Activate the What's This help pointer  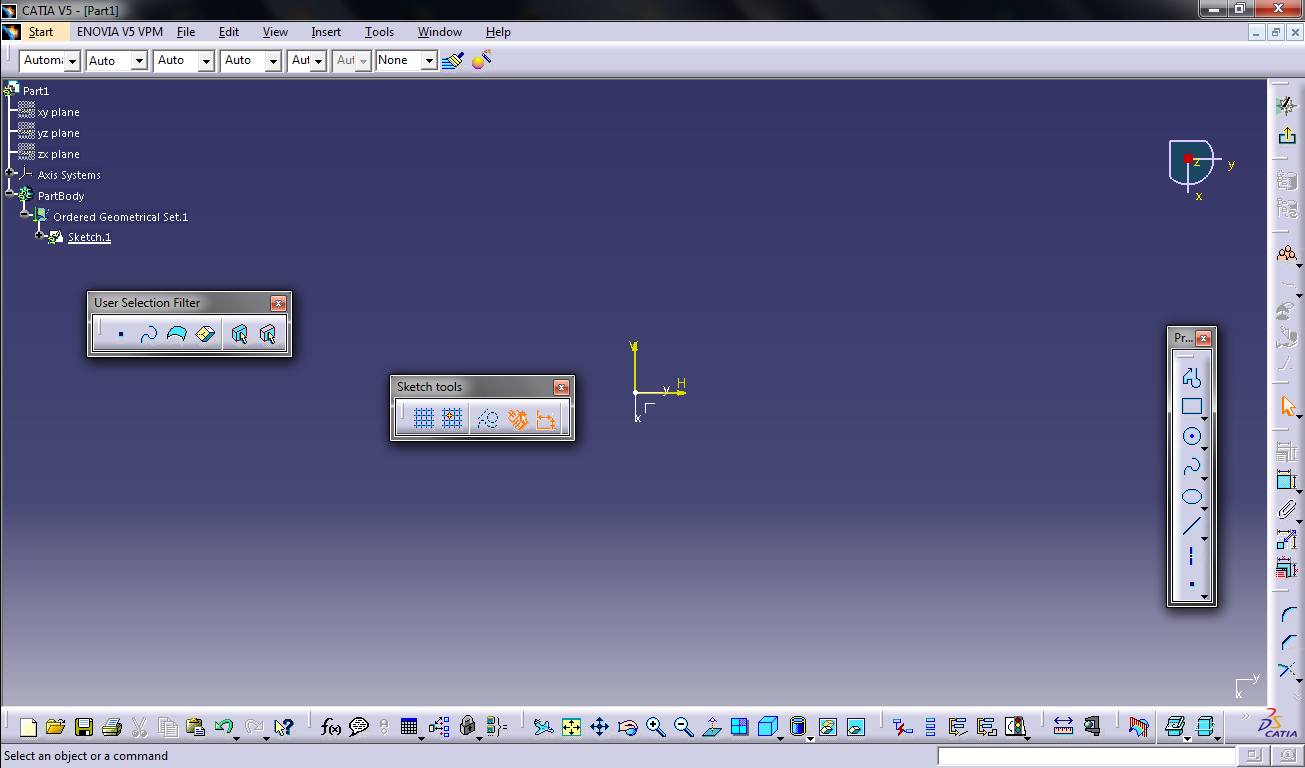[x=284, y=727]
